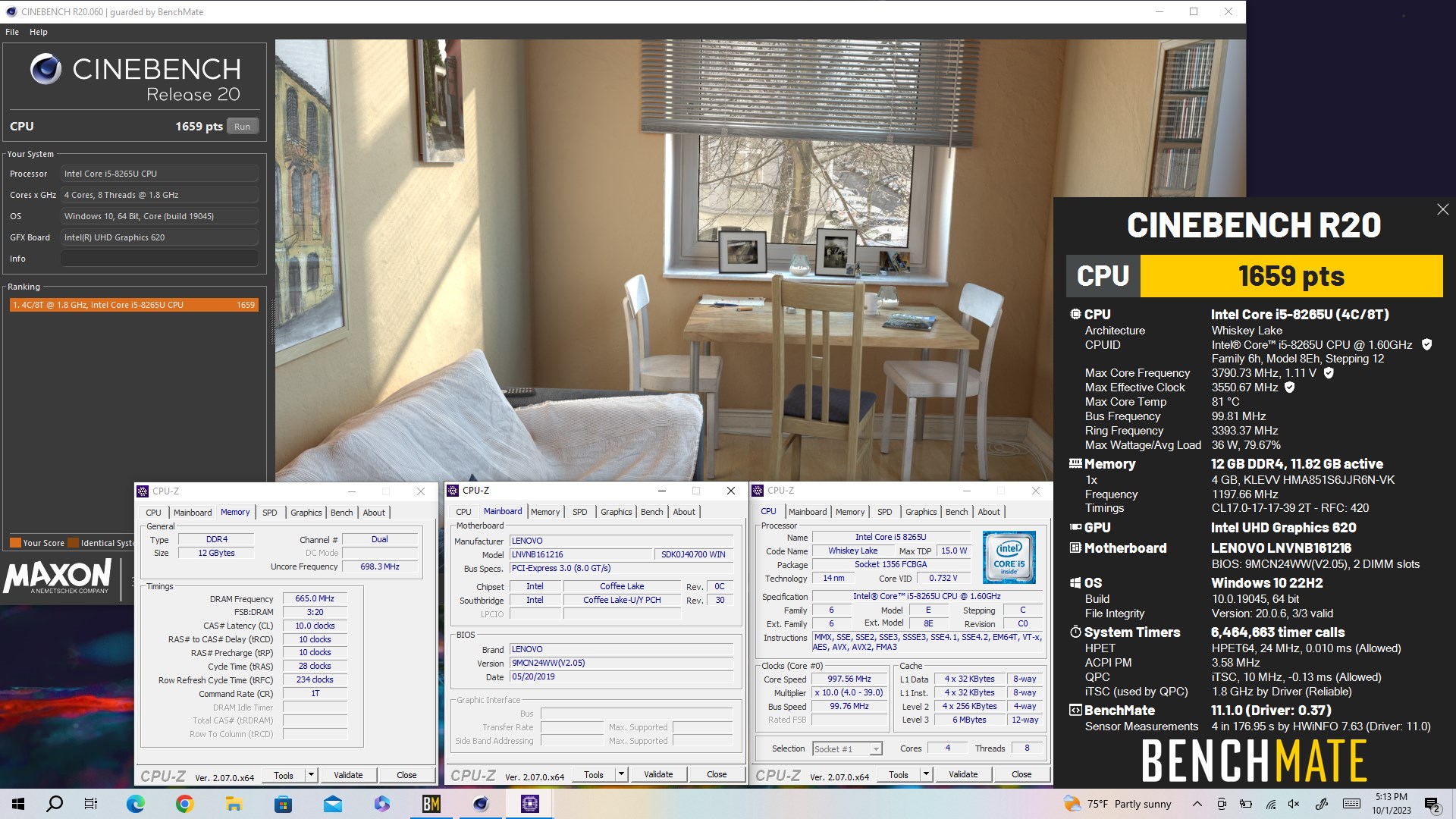Open Tools dropdown arrow in processor CPU-Z window

[x=926, y=774]
